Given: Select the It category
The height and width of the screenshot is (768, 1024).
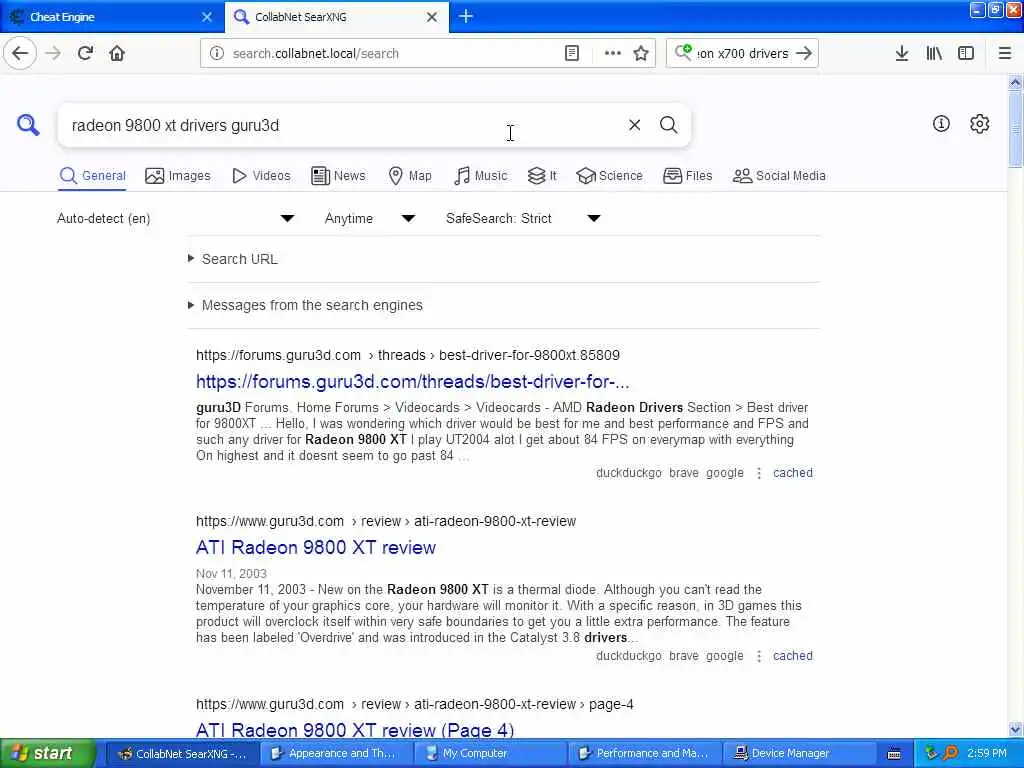Looking at the screenshot, I should (x=542, y=176).
